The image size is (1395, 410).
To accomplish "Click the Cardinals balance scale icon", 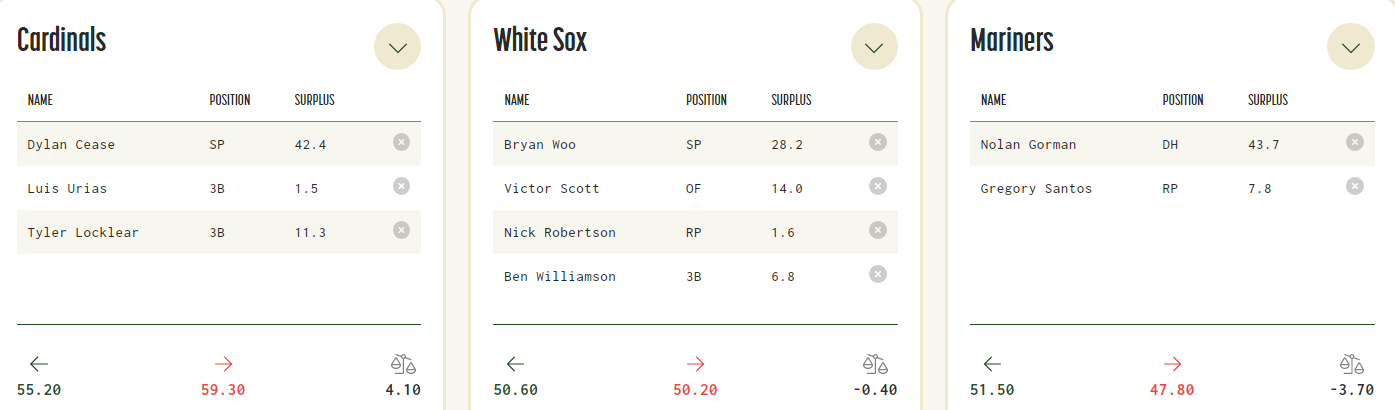I will [x=402, y=364].
